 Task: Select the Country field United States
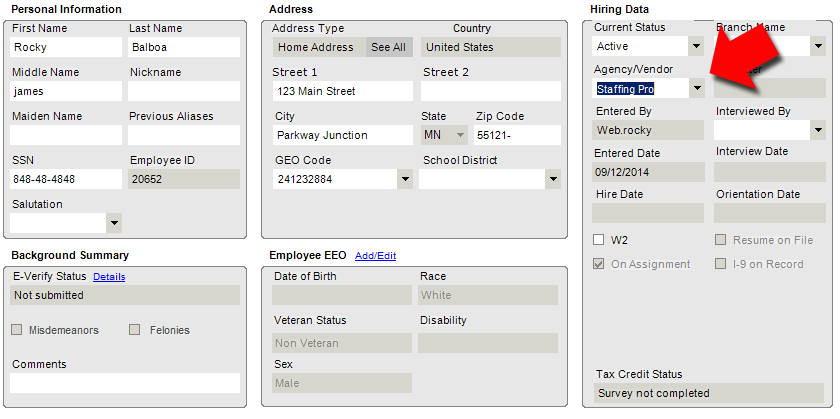click(491, 47)
